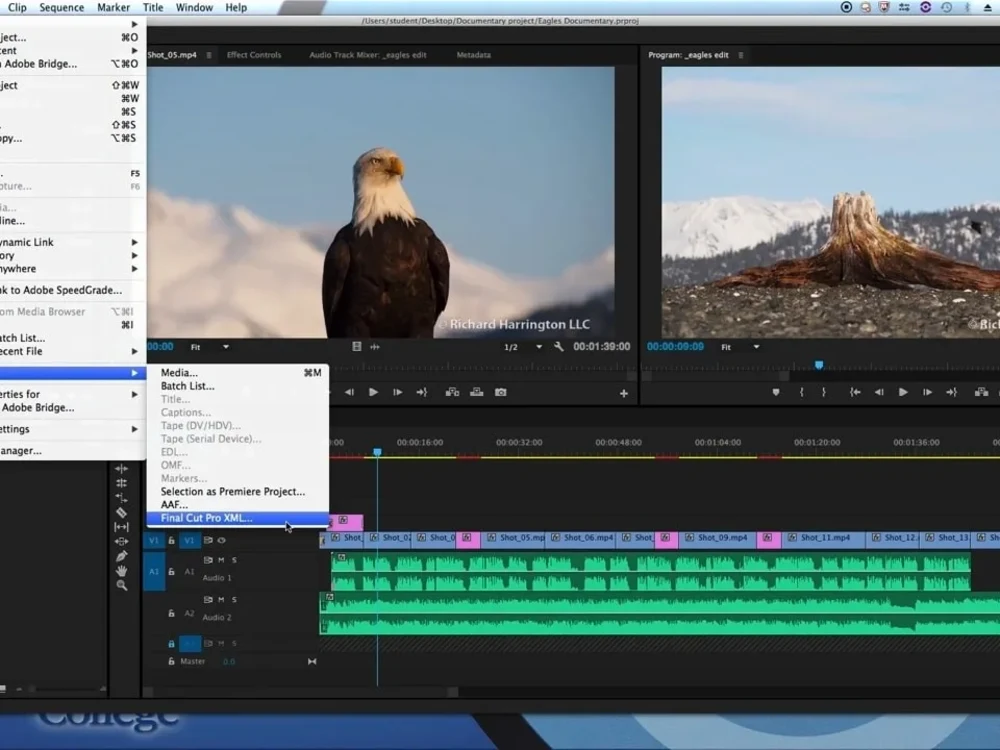Switch to Effect Controls tab
The width and height of the screenshot is (1000, 750).
254,55
